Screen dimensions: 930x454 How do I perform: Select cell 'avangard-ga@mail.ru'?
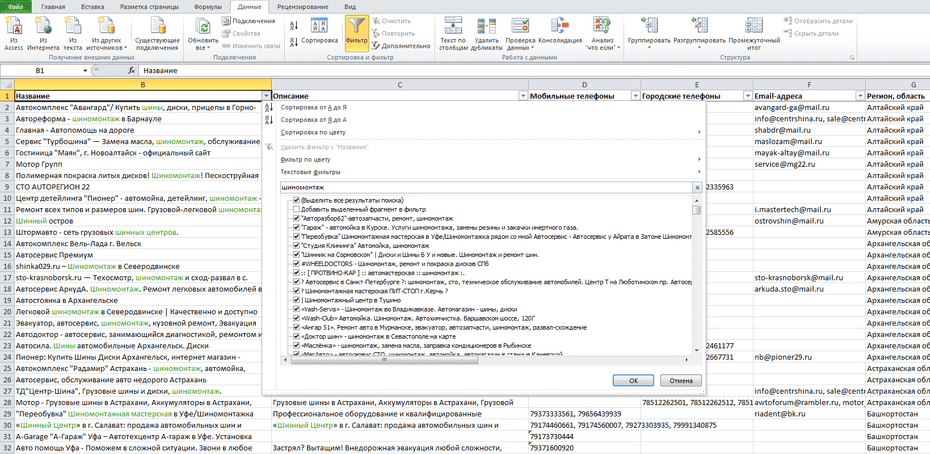tap(809, 108)
